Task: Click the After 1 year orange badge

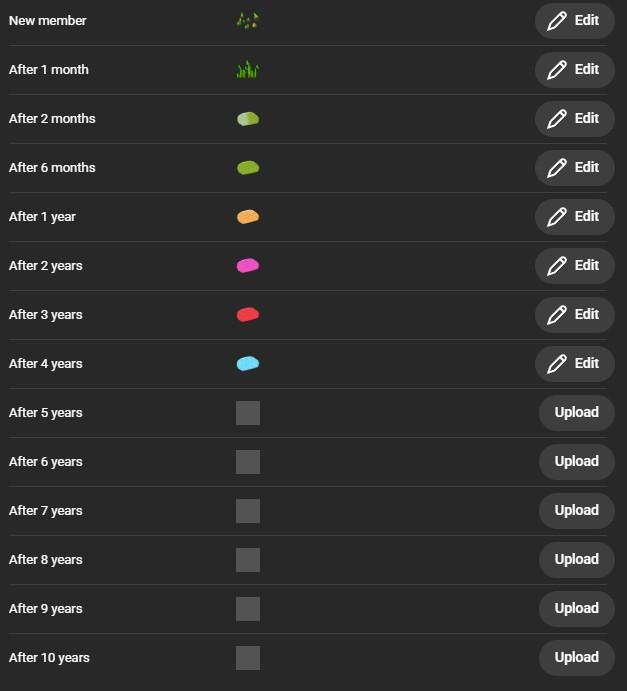Action: pos(247,217)
